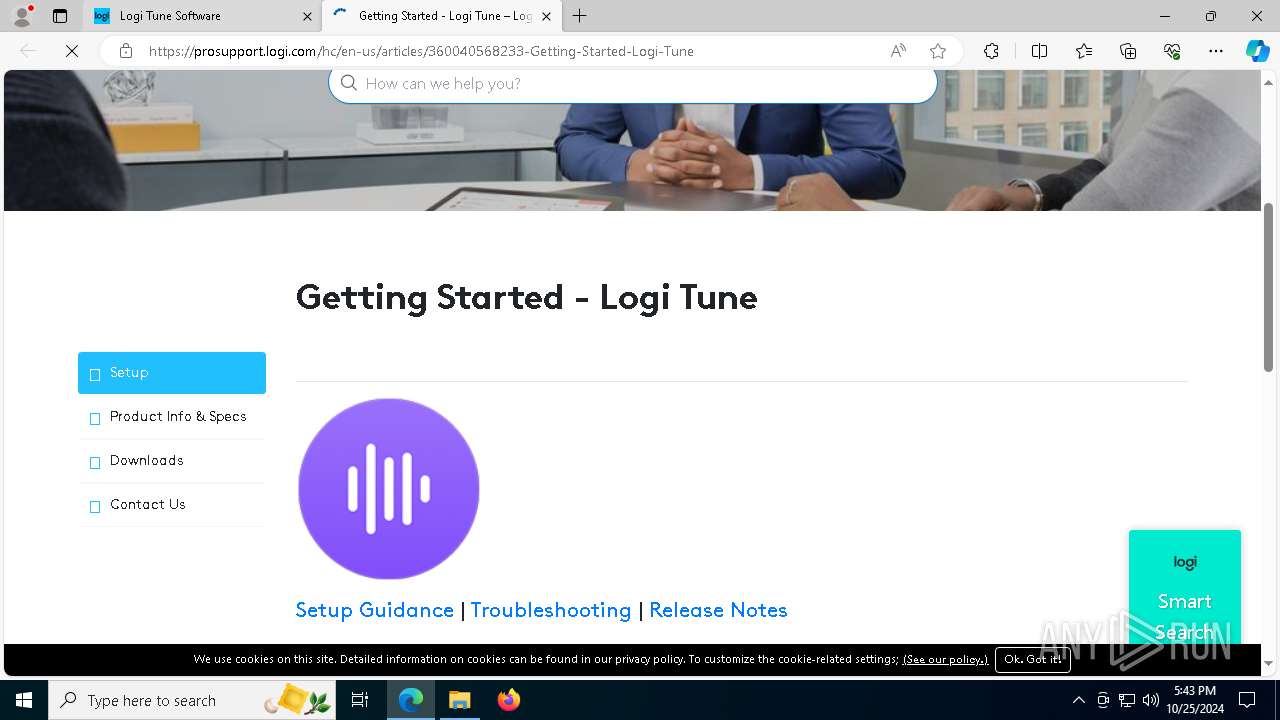Open Microsoft Edge from taskbar
1280x720 pixels.
(x=411, y=700)
